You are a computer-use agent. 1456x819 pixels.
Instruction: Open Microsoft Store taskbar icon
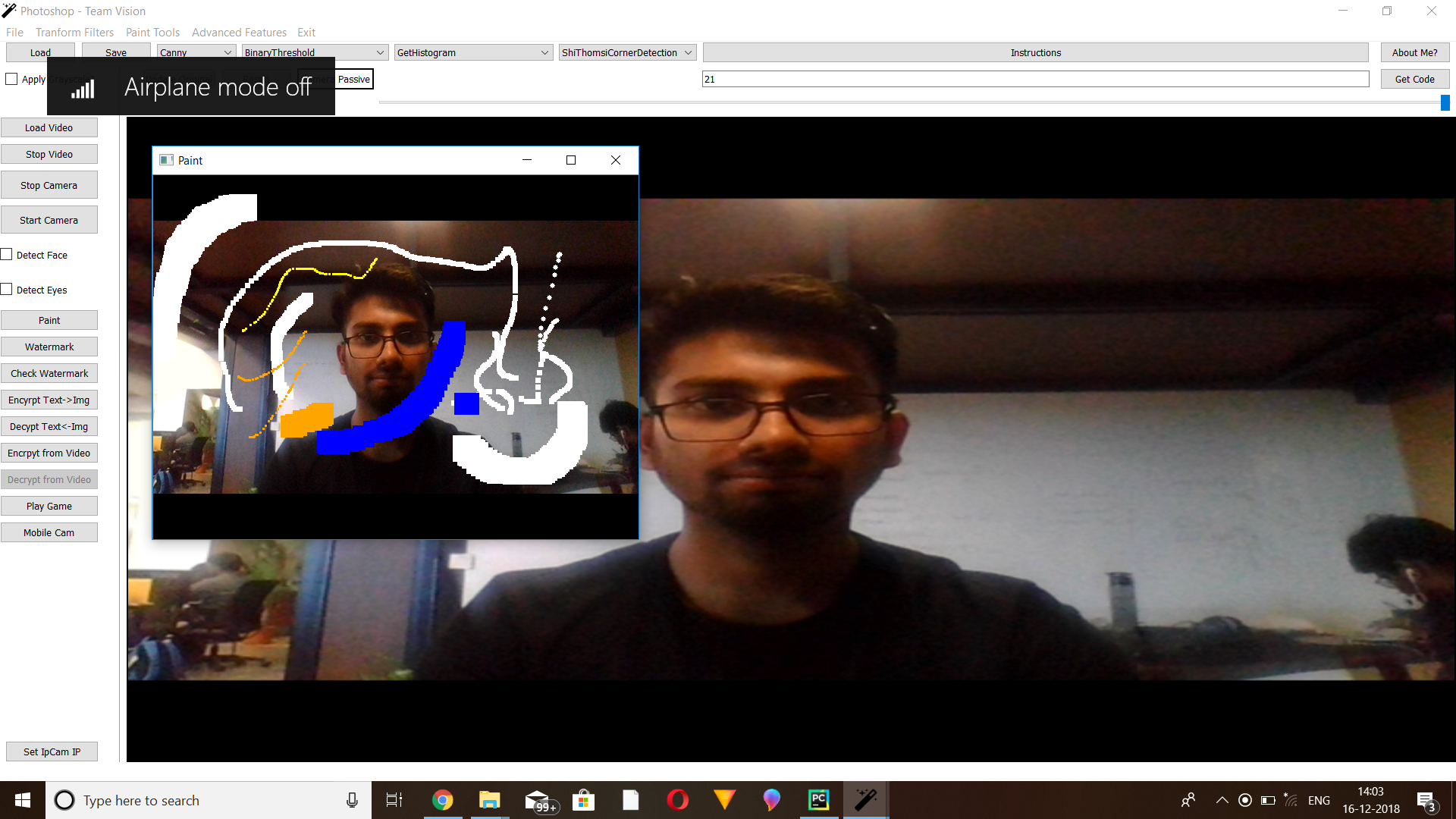(583, 800)
